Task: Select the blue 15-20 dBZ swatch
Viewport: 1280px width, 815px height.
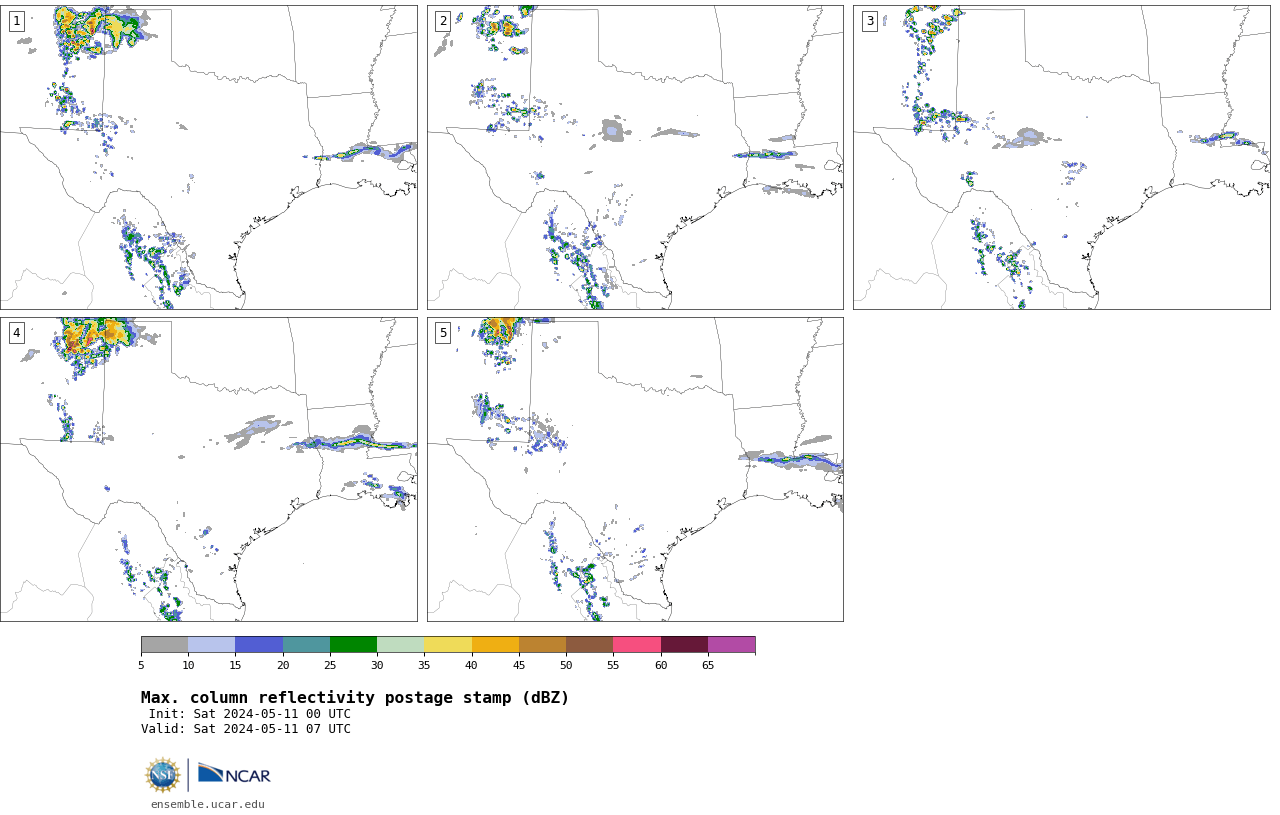Action: [259, 644]
